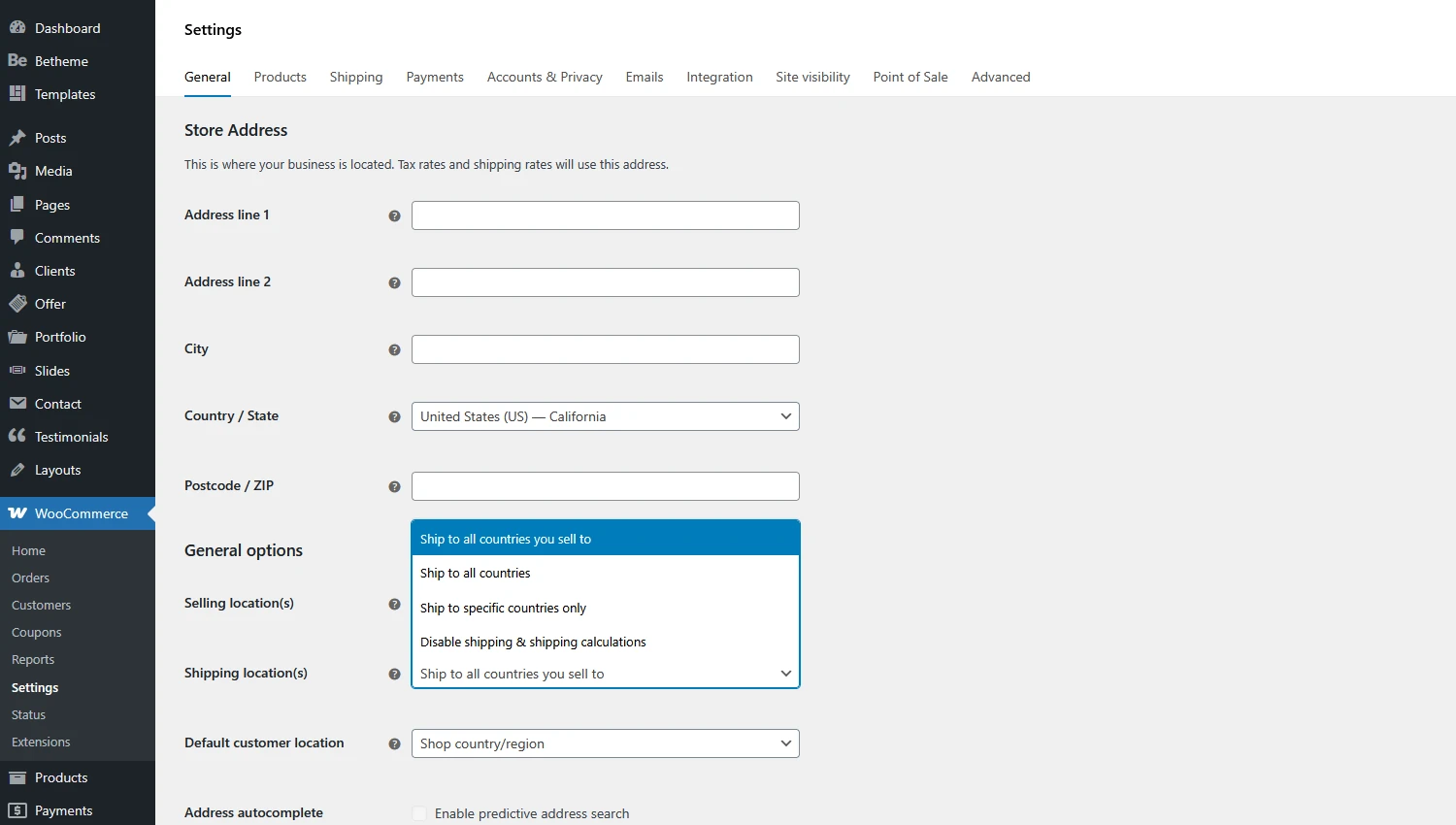The width and height of the screenshot is (1456, 825).
Task: Select the Testimonials quote icon
Action: (x=17, y=436)
